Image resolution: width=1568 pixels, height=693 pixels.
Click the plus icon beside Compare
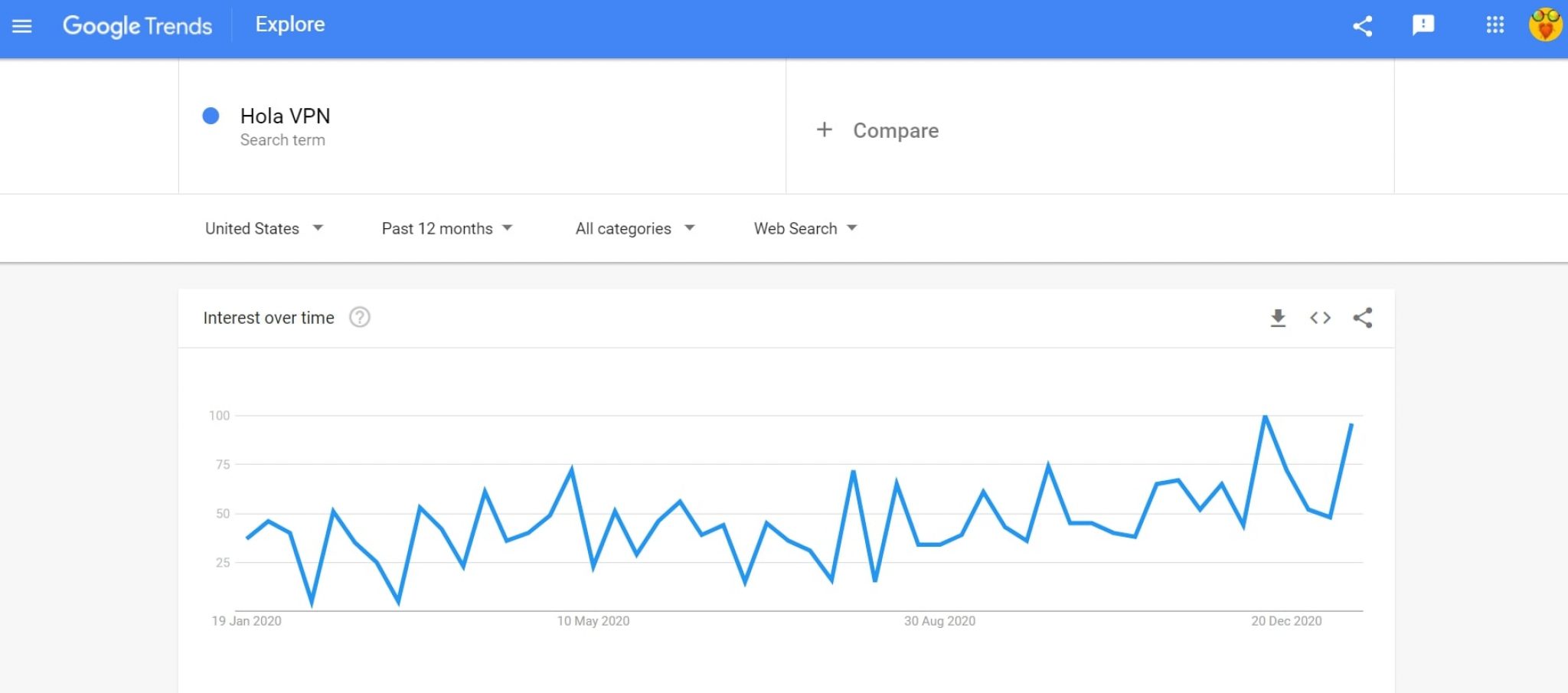point(824,129)
